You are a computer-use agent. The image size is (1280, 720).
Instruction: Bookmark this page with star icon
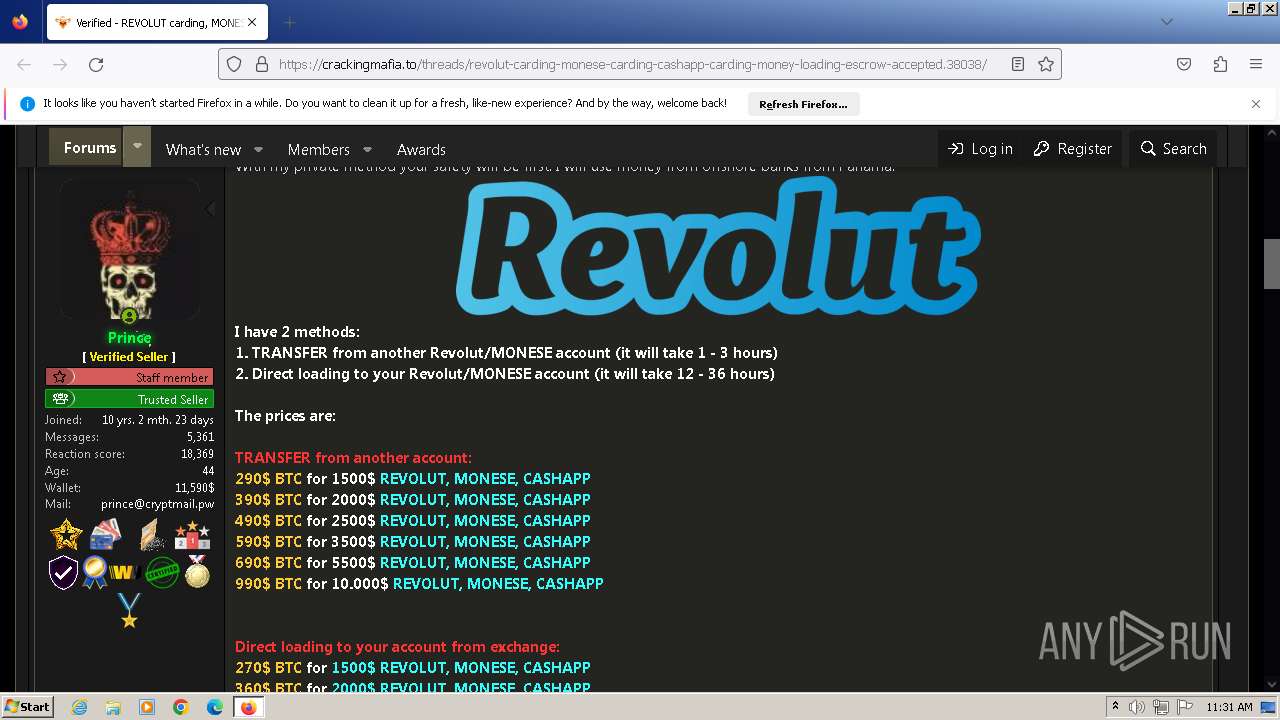tap(1046, 64)
